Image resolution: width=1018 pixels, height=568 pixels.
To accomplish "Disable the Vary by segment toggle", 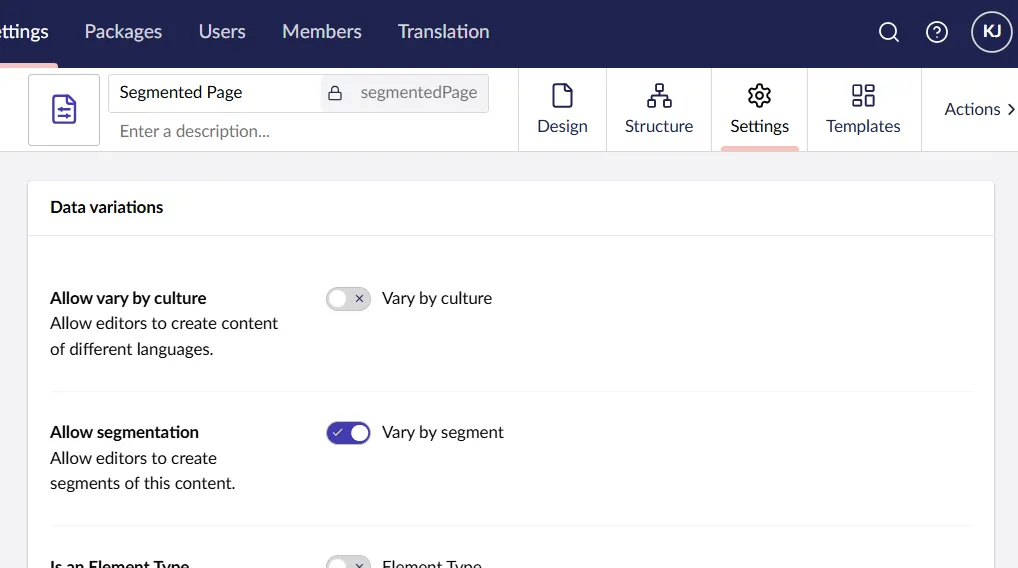I will pyautogui.click(x=348, y=432).
